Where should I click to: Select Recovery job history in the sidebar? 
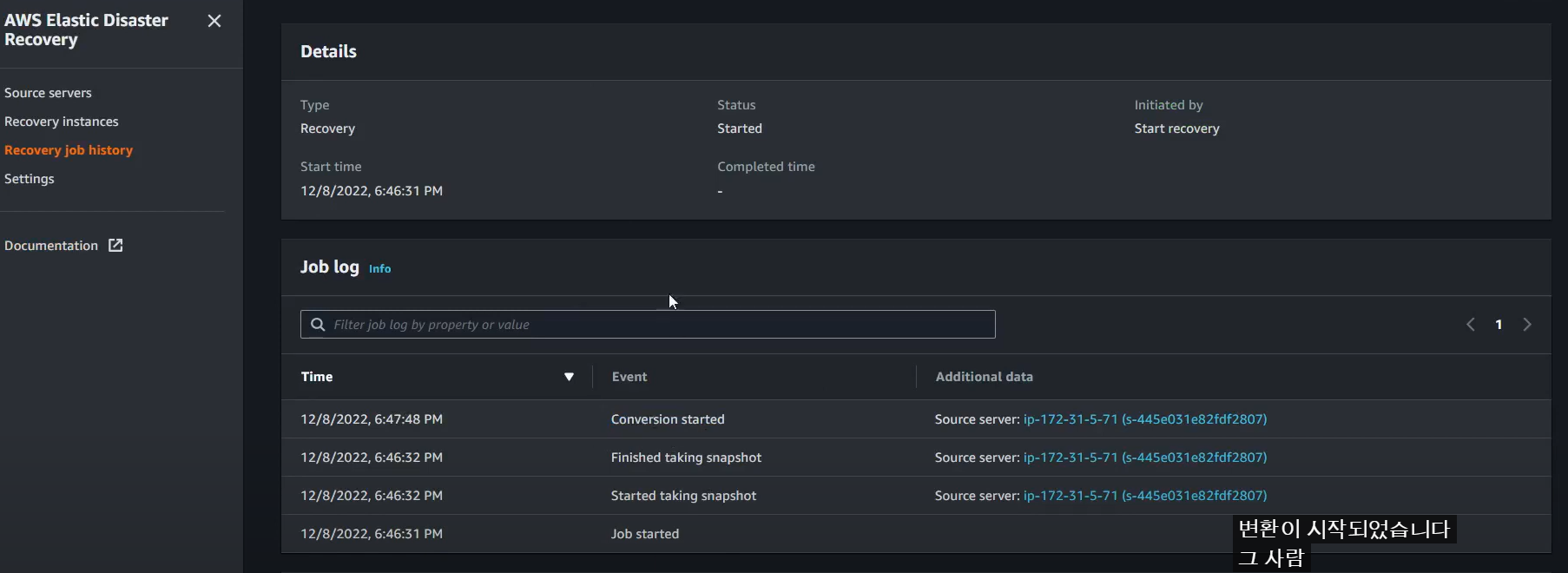click(69, 150)
